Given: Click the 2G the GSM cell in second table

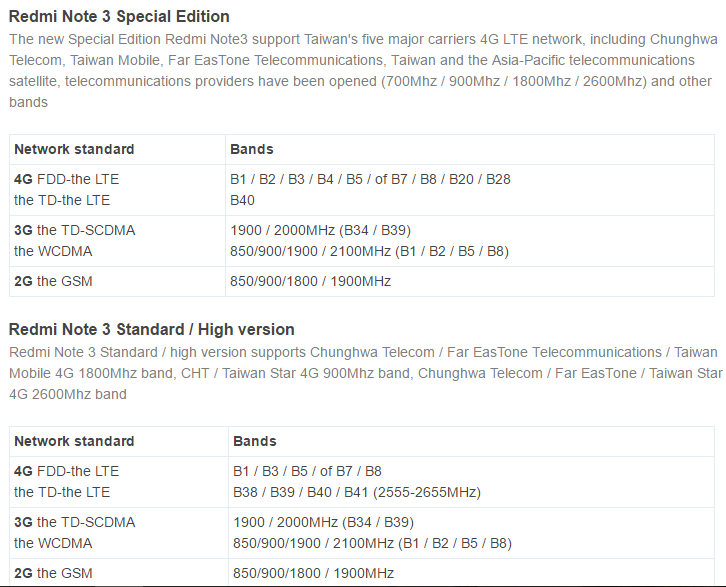Looking at the screenshot, I should 53,573.
